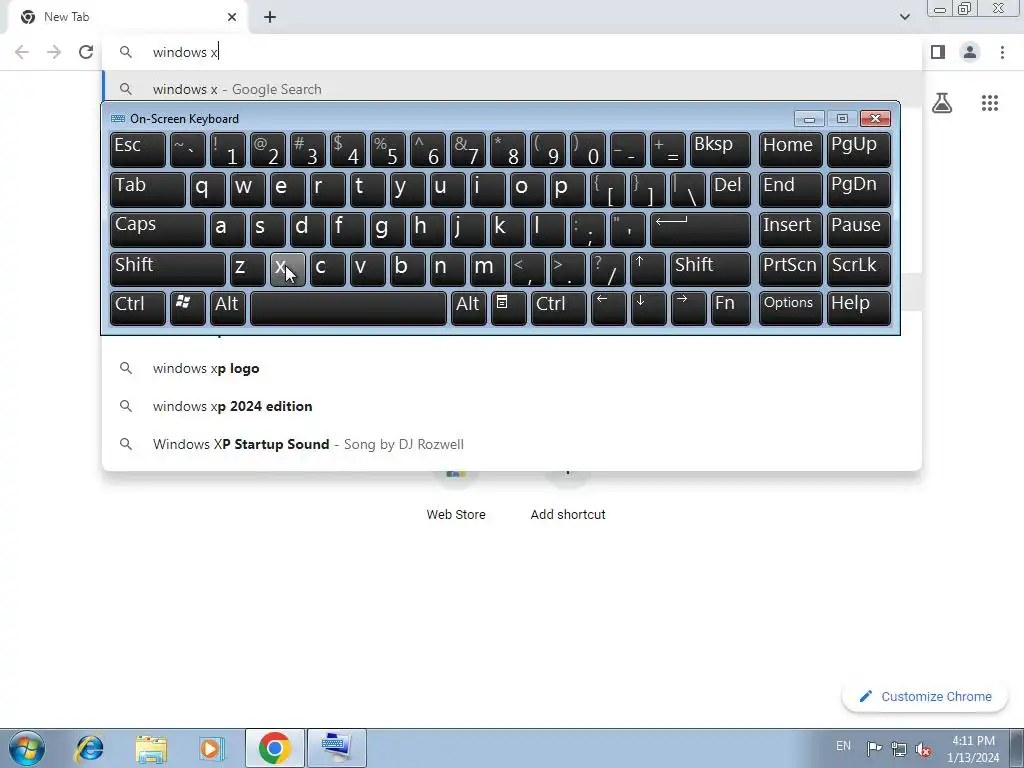Open the Windows Start orb
Image resolution: width=1024 pixels, height=768 pixels.
(27, 748)
